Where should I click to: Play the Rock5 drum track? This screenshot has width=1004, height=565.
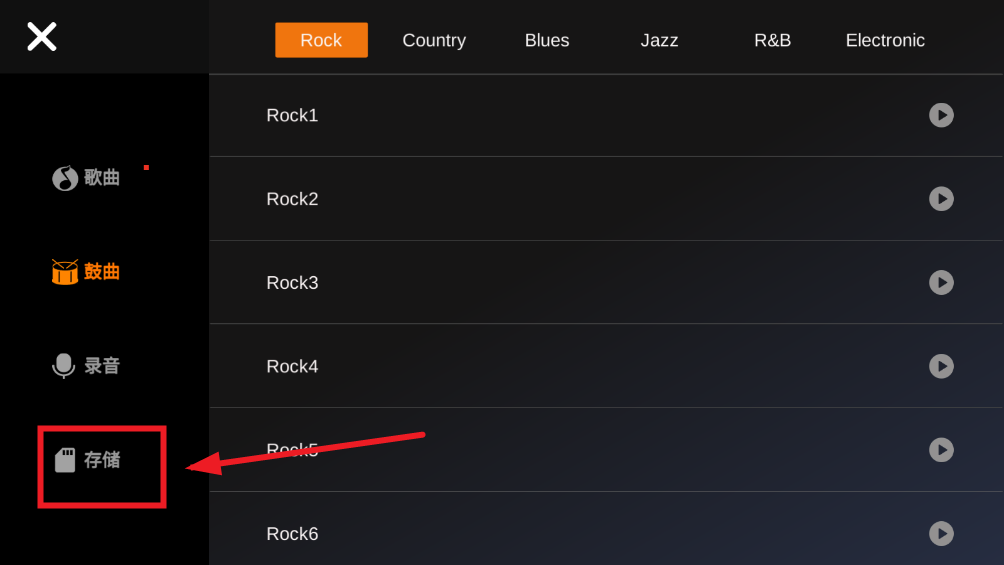tap(941, 450)
